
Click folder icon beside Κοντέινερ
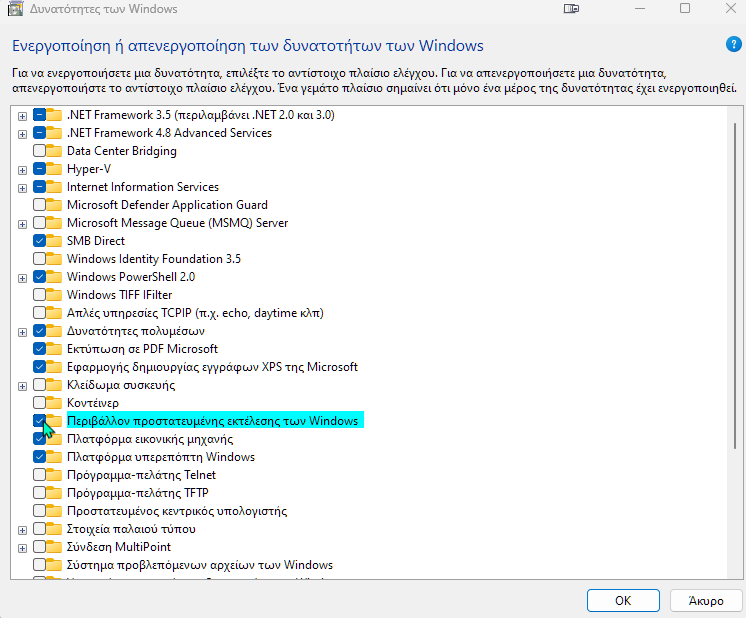click(54, 403)
